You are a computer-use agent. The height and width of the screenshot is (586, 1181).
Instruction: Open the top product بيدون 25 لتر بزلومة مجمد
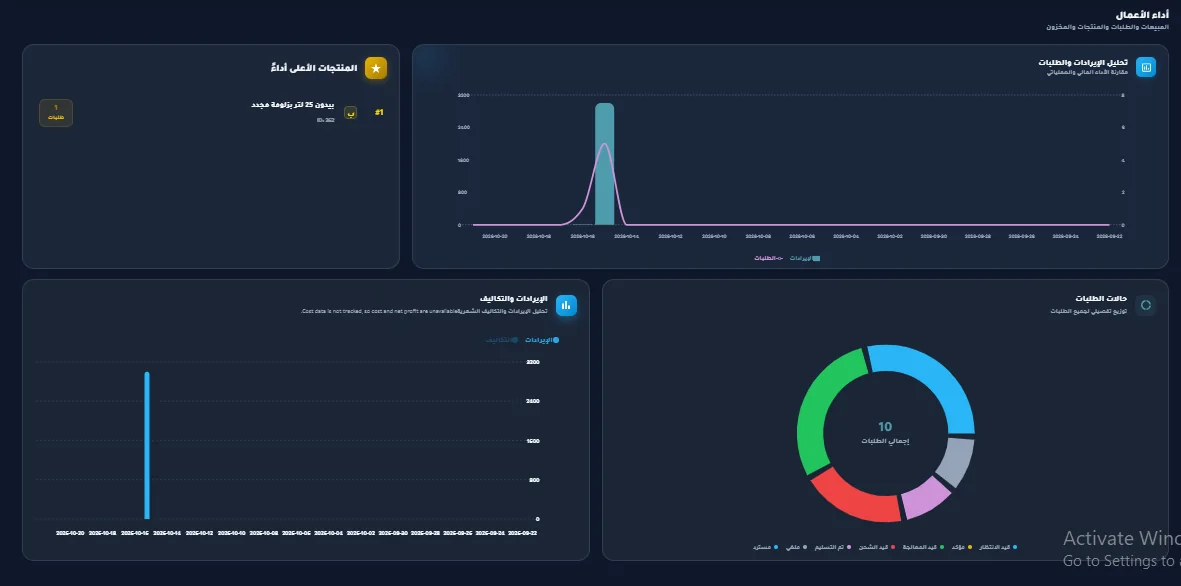click(292, 105)
